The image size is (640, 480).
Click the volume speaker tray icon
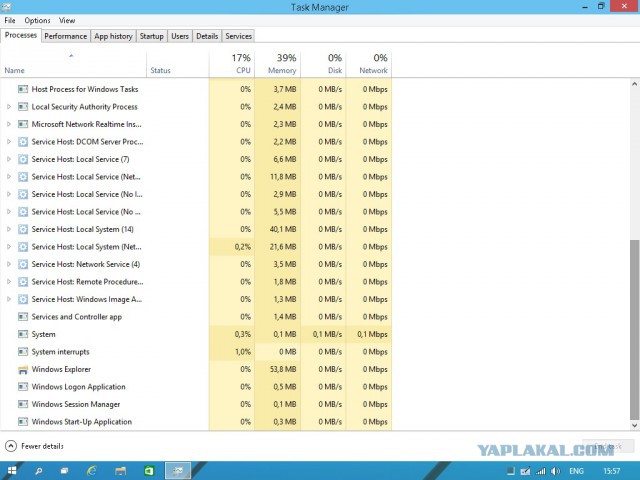pyautogui.click(x=555, y=471)
